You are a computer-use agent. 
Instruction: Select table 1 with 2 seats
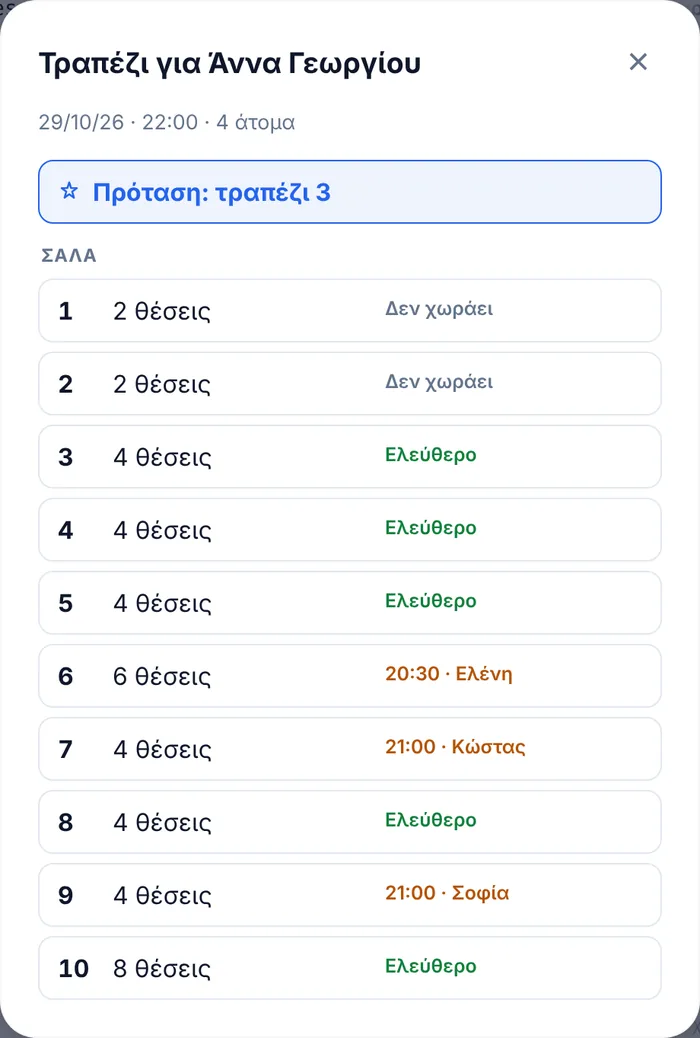coord(350,310)
